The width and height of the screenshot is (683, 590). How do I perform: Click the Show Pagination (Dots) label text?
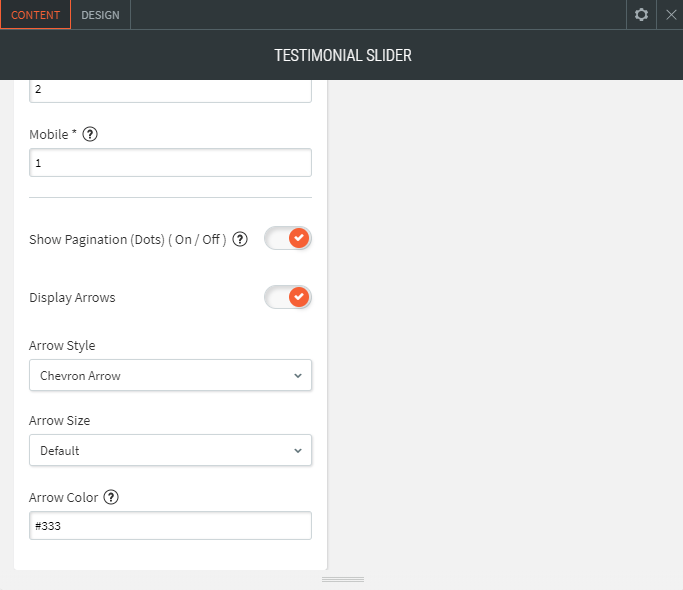(x=127, y=240)
